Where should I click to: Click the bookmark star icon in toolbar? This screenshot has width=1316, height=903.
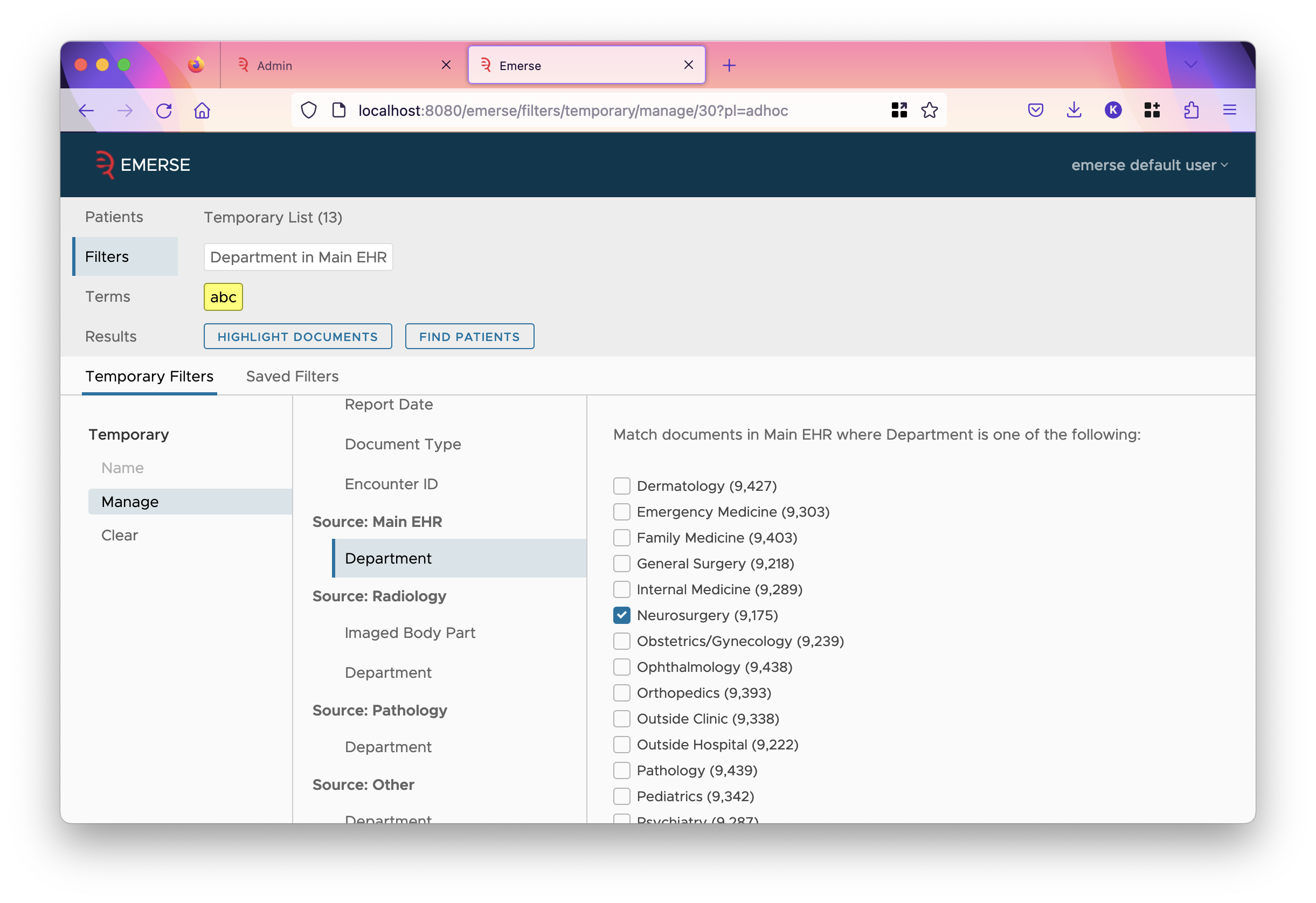click(x=929, y=110)
